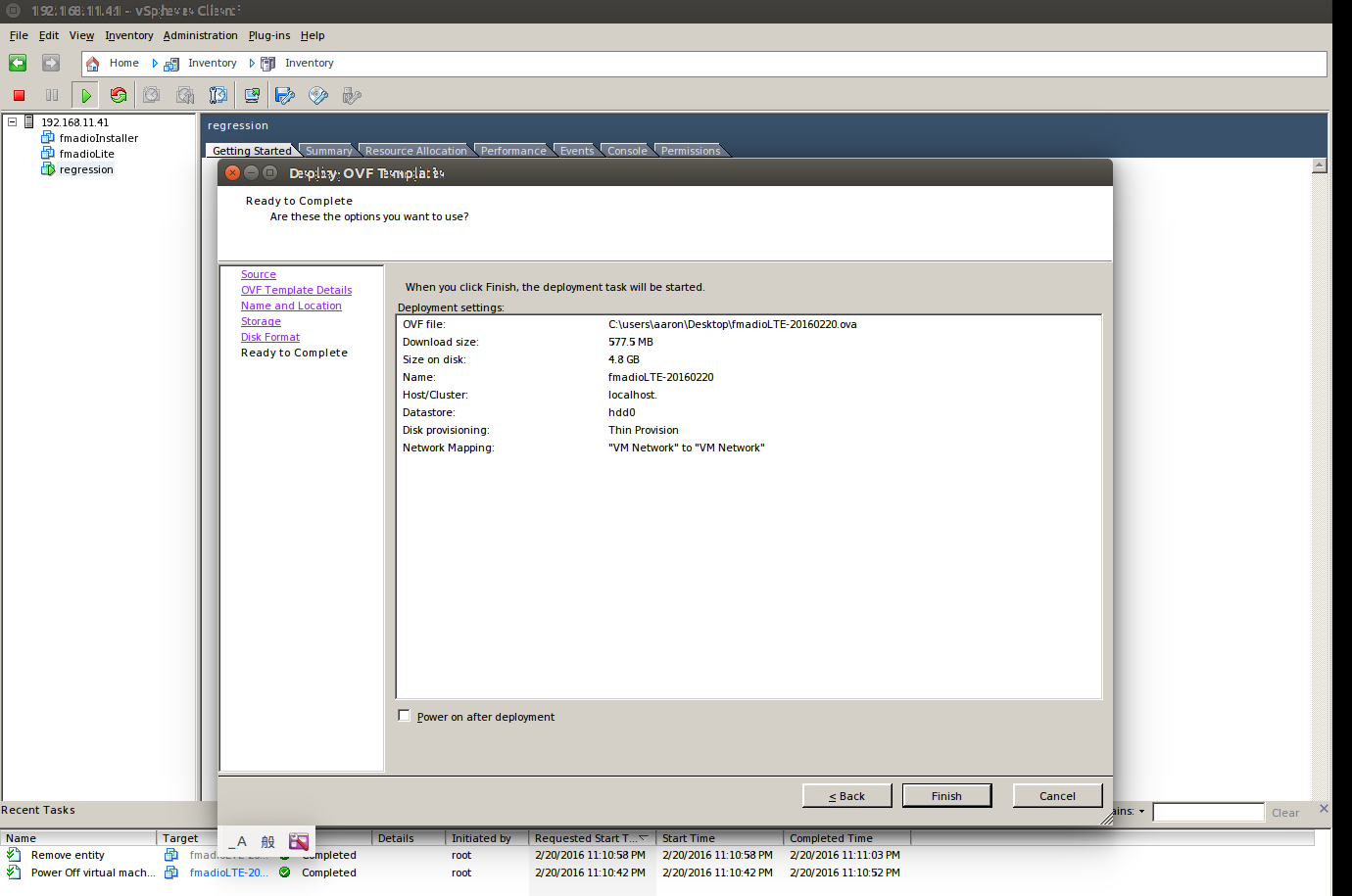1352x896 pixels.
Task: Select the green Power On icon
Action: 85,95
